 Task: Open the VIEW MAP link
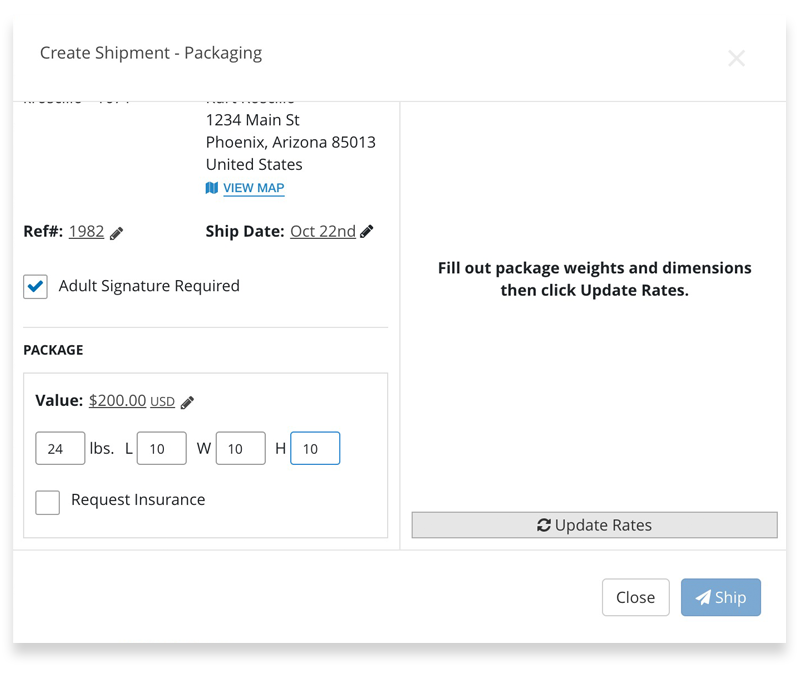(x=254, y=188)
